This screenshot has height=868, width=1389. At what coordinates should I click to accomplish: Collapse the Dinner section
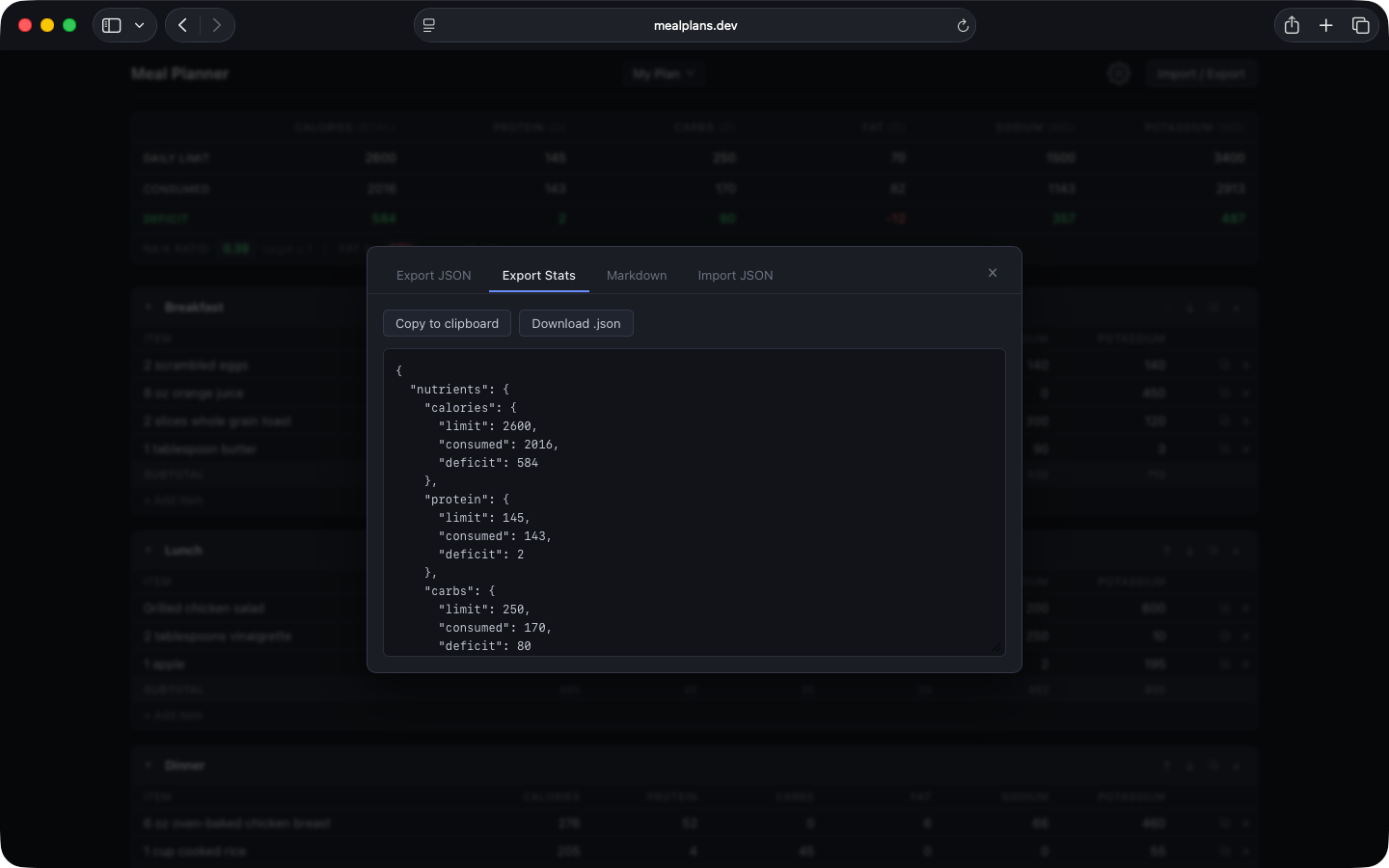point(149,765)
